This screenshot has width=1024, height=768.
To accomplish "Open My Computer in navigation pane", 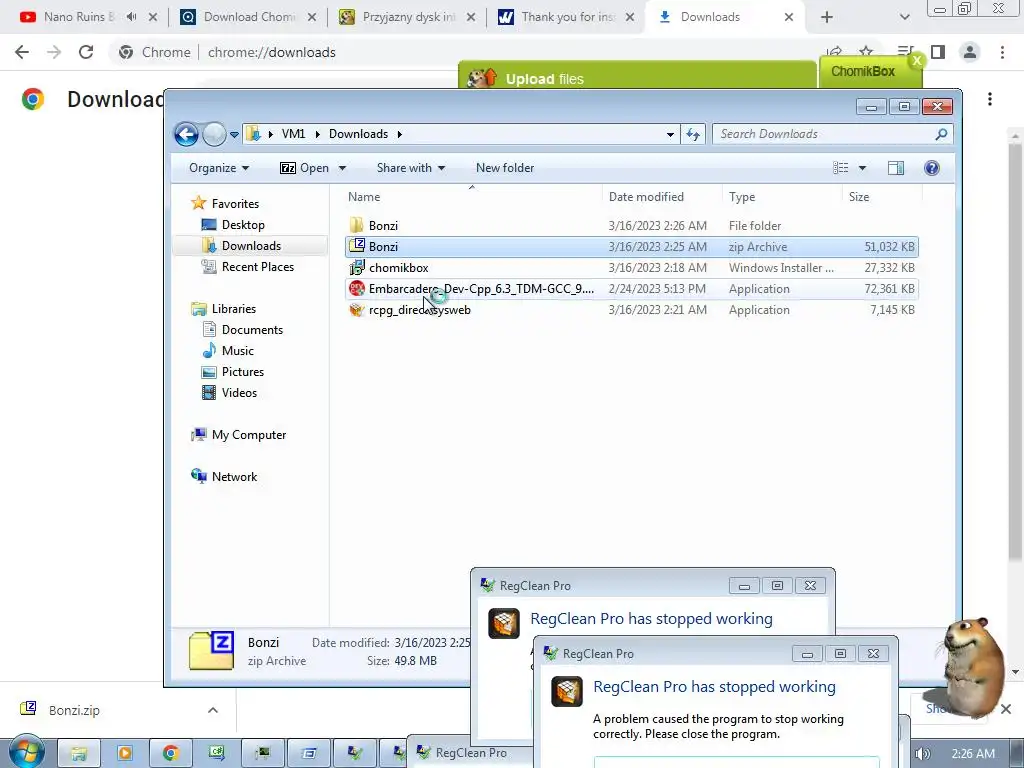I will coord(248,435).
